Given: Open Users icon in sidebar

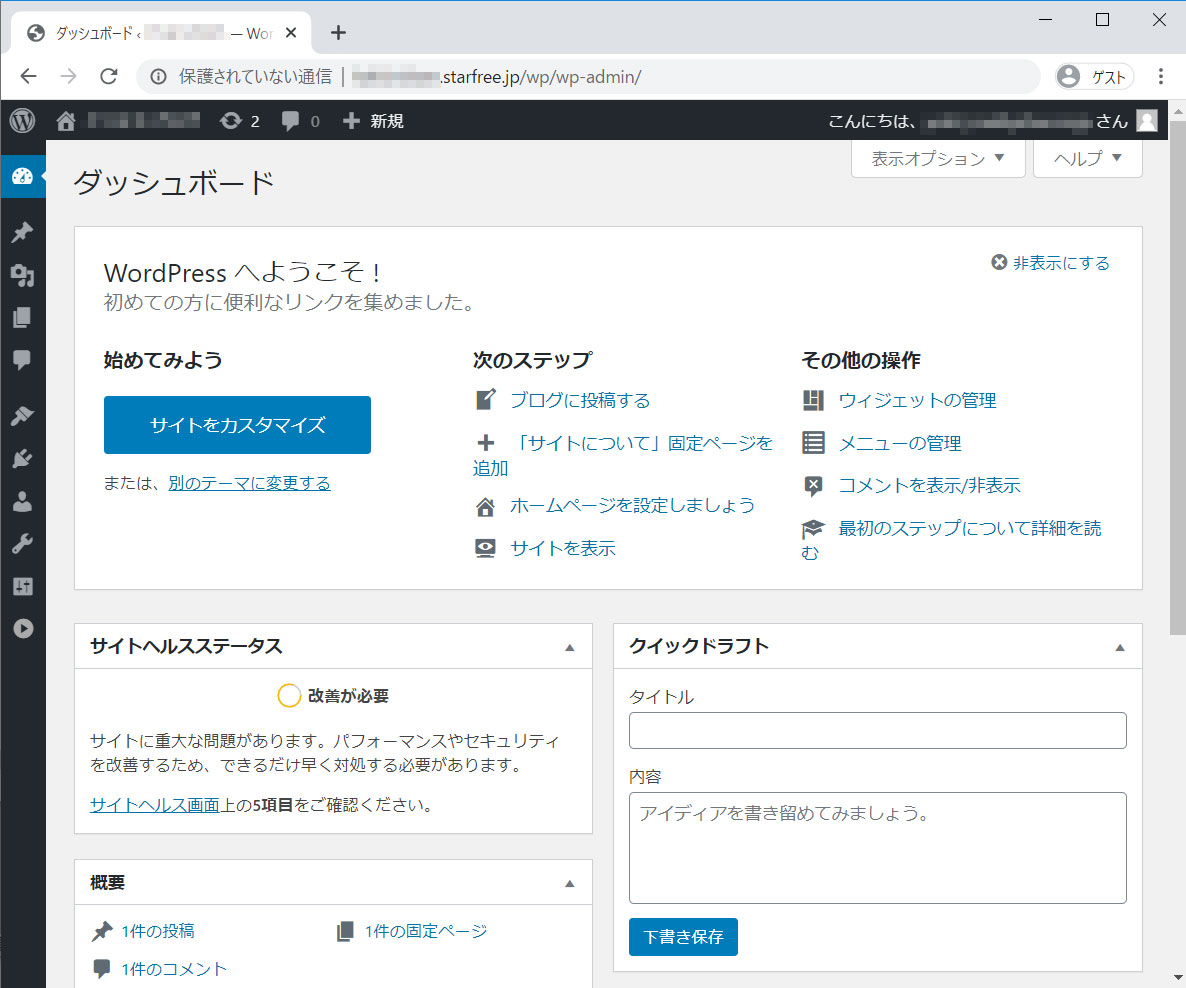Looking at the screenshot, I should [x=23, y=501].
